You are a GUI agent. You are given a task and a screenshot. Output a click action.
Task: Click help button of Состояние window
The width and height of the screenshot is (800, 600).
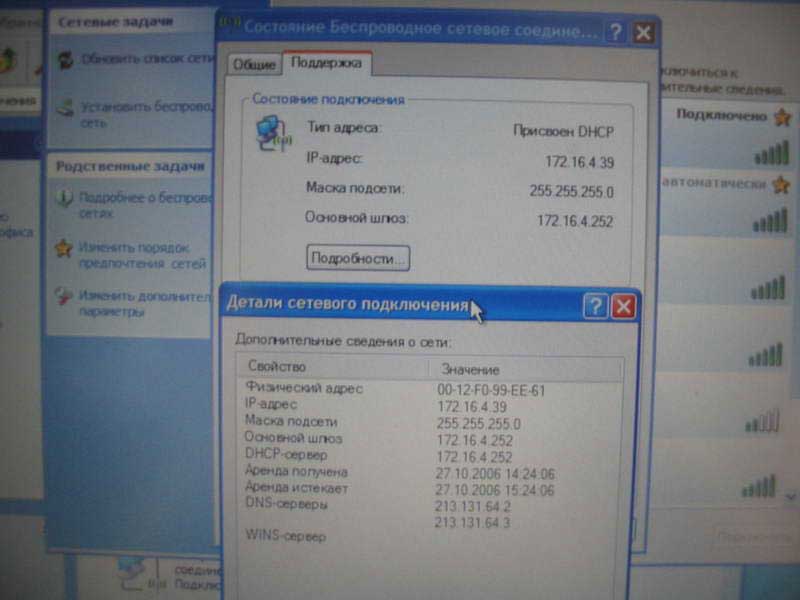click(x=616, y=32)
